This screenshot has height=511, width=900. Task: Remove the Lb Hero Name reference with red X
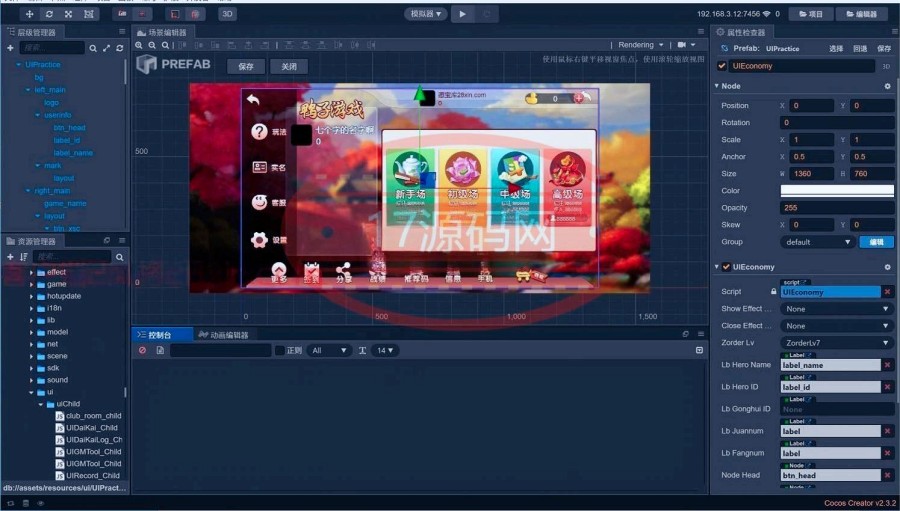point(887,365)
